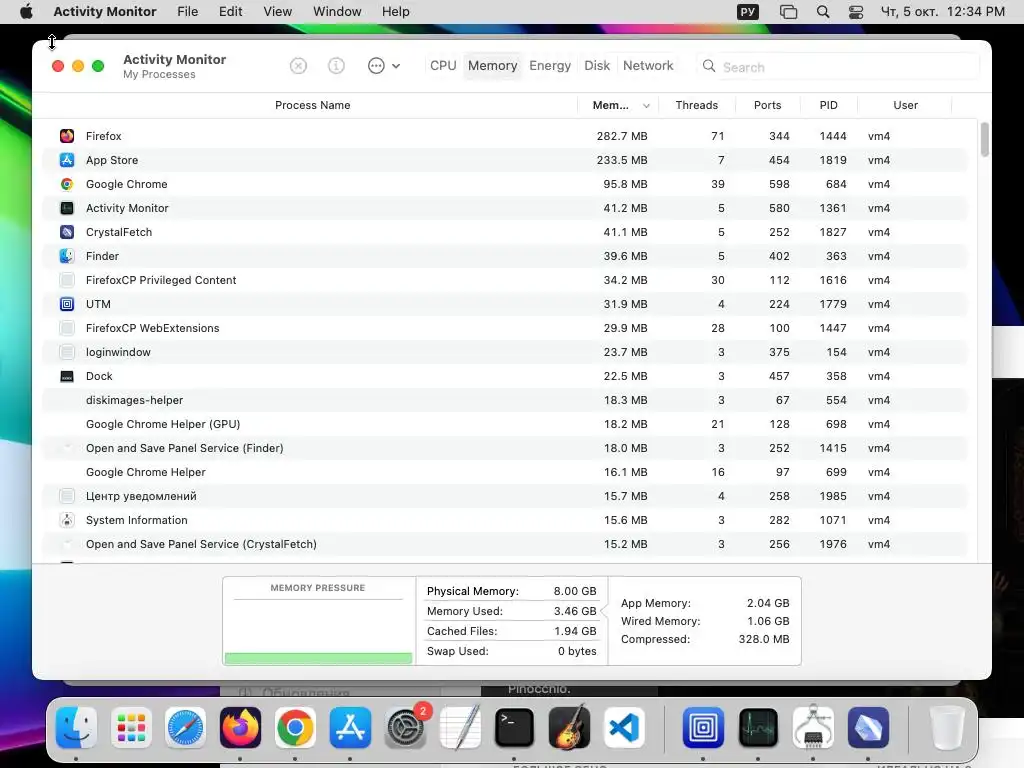Click the Firefox icon in process list

(67, 136)
